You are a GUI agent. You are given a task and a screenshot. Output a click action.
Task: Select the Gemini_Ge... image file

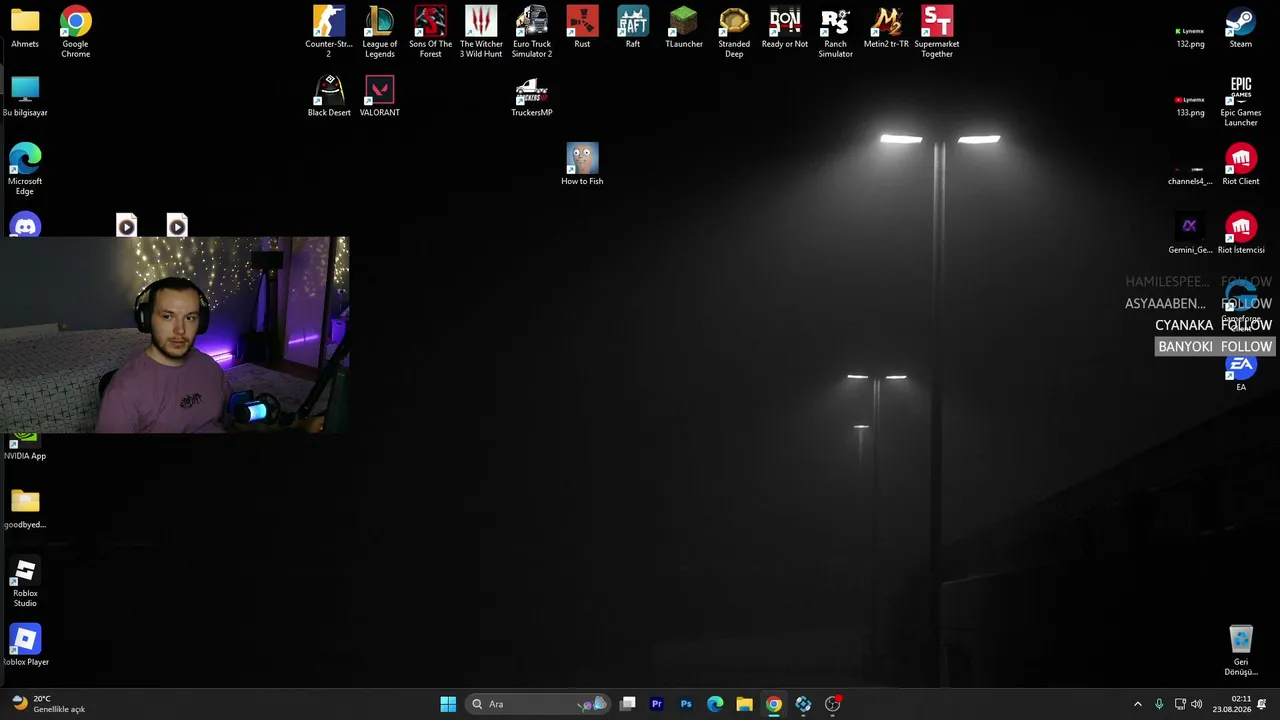coord(1190,233)
